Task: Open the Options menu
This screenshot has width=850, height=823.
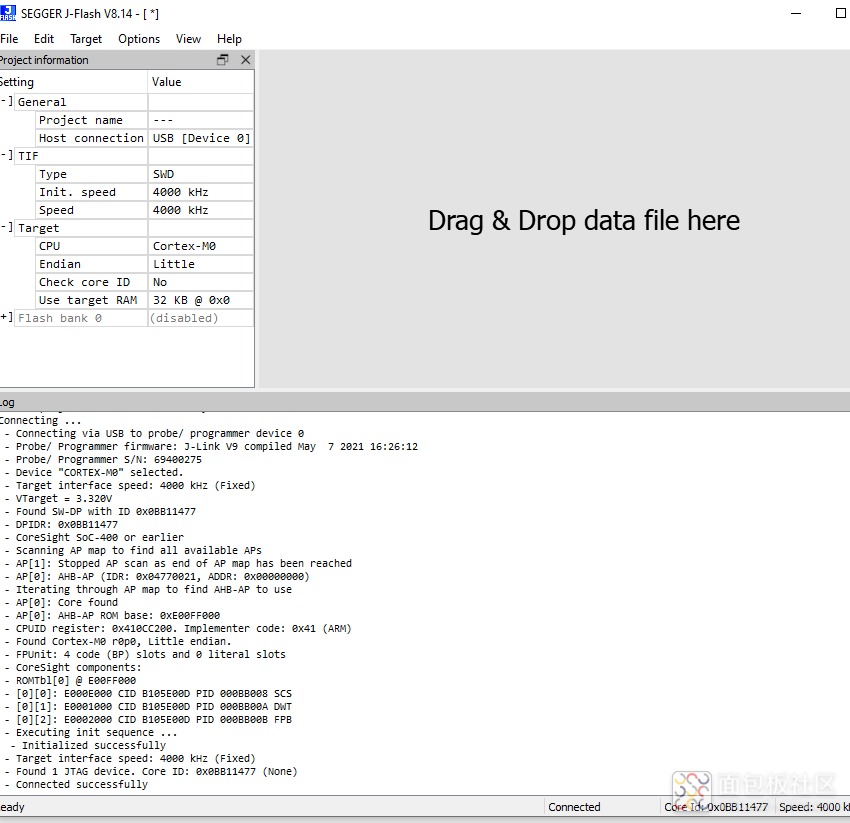Action: [139, 39]
